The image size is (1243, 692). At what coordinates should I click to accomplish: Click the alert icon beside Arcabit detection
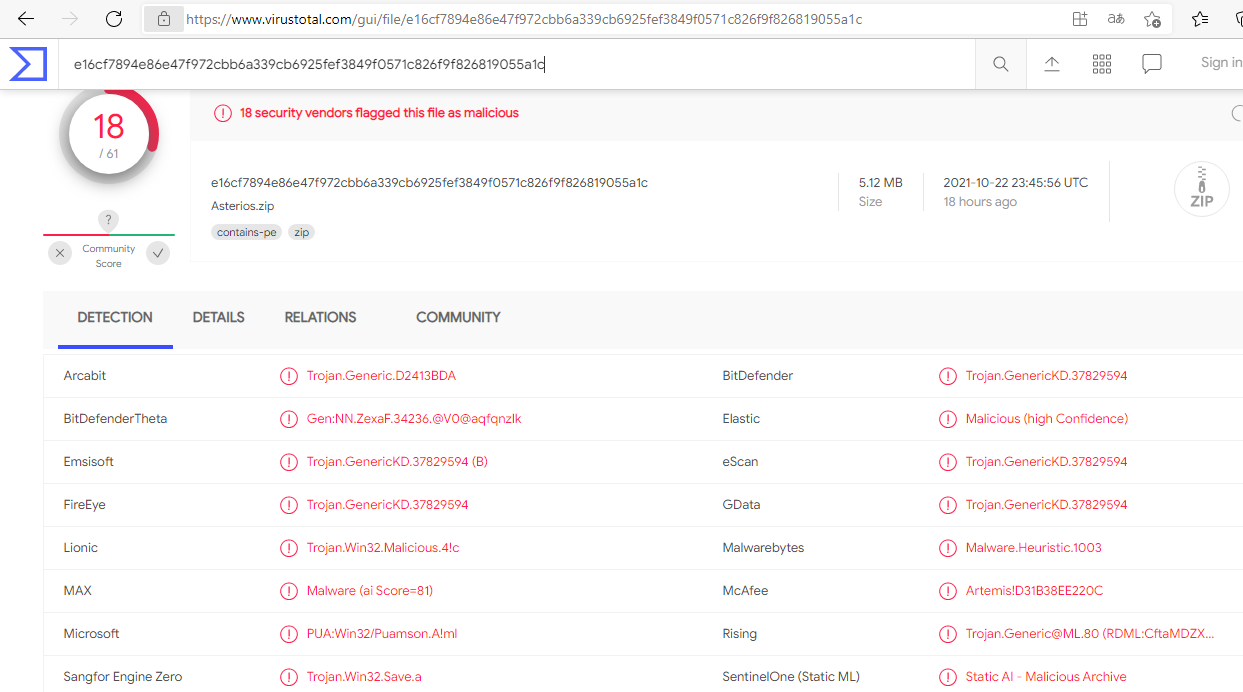pos(289,376)
